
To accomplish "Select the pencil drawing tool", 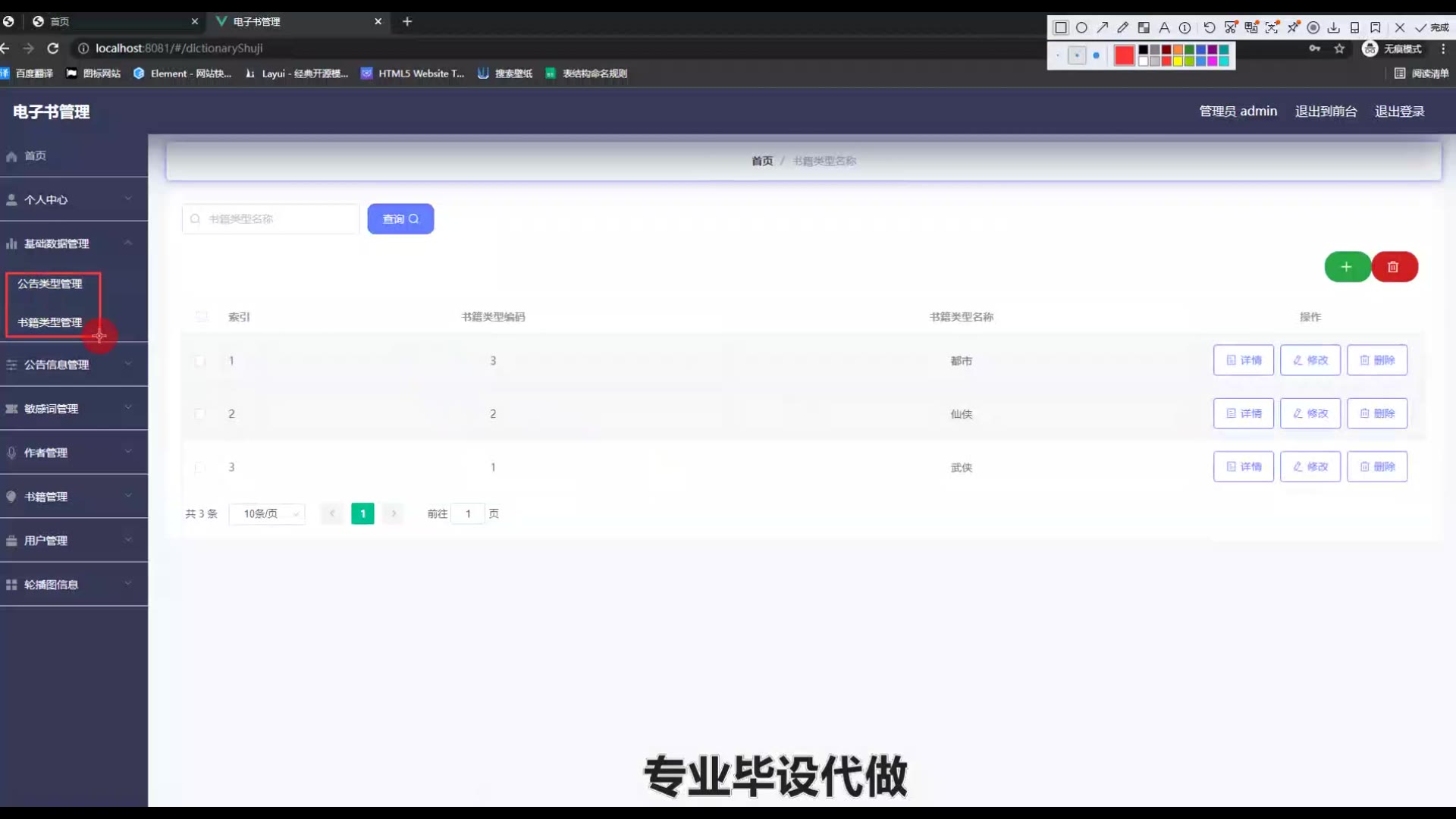I will (x=1123, y=27).
